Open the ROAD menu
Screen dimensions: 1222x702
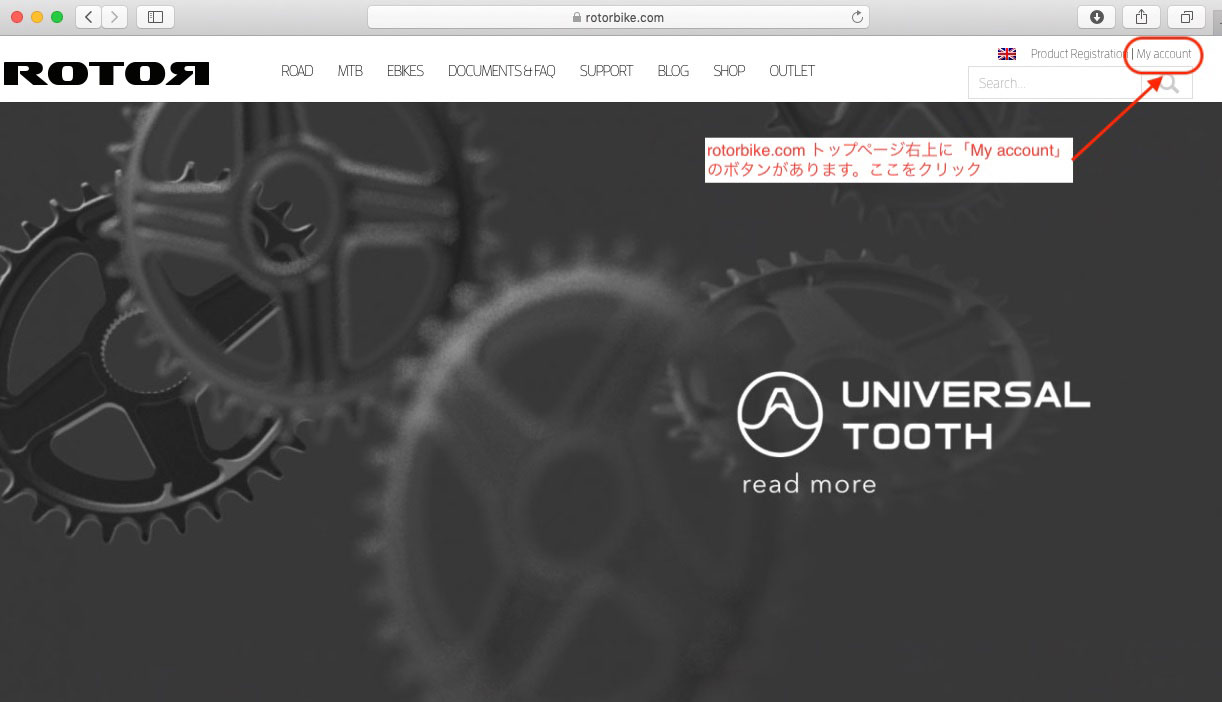(x=297, y=71)
